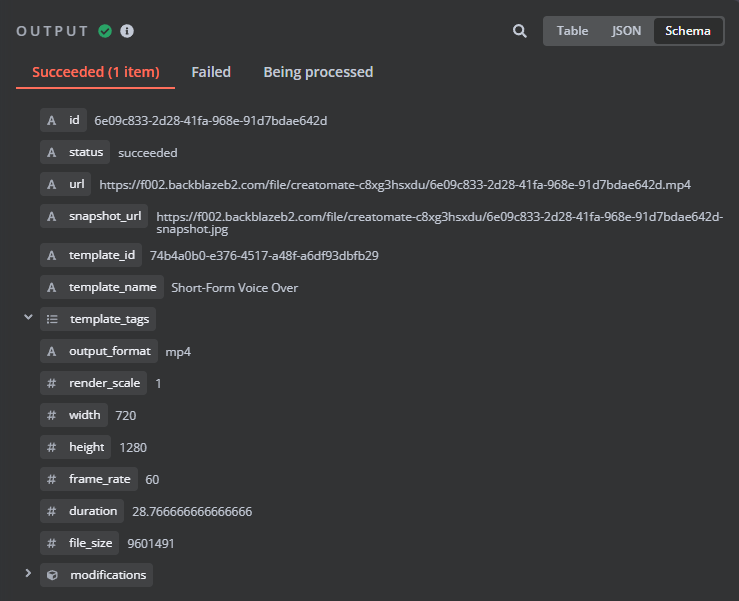Switch output view to JSON
739x601 pixels.
(626, 31)
